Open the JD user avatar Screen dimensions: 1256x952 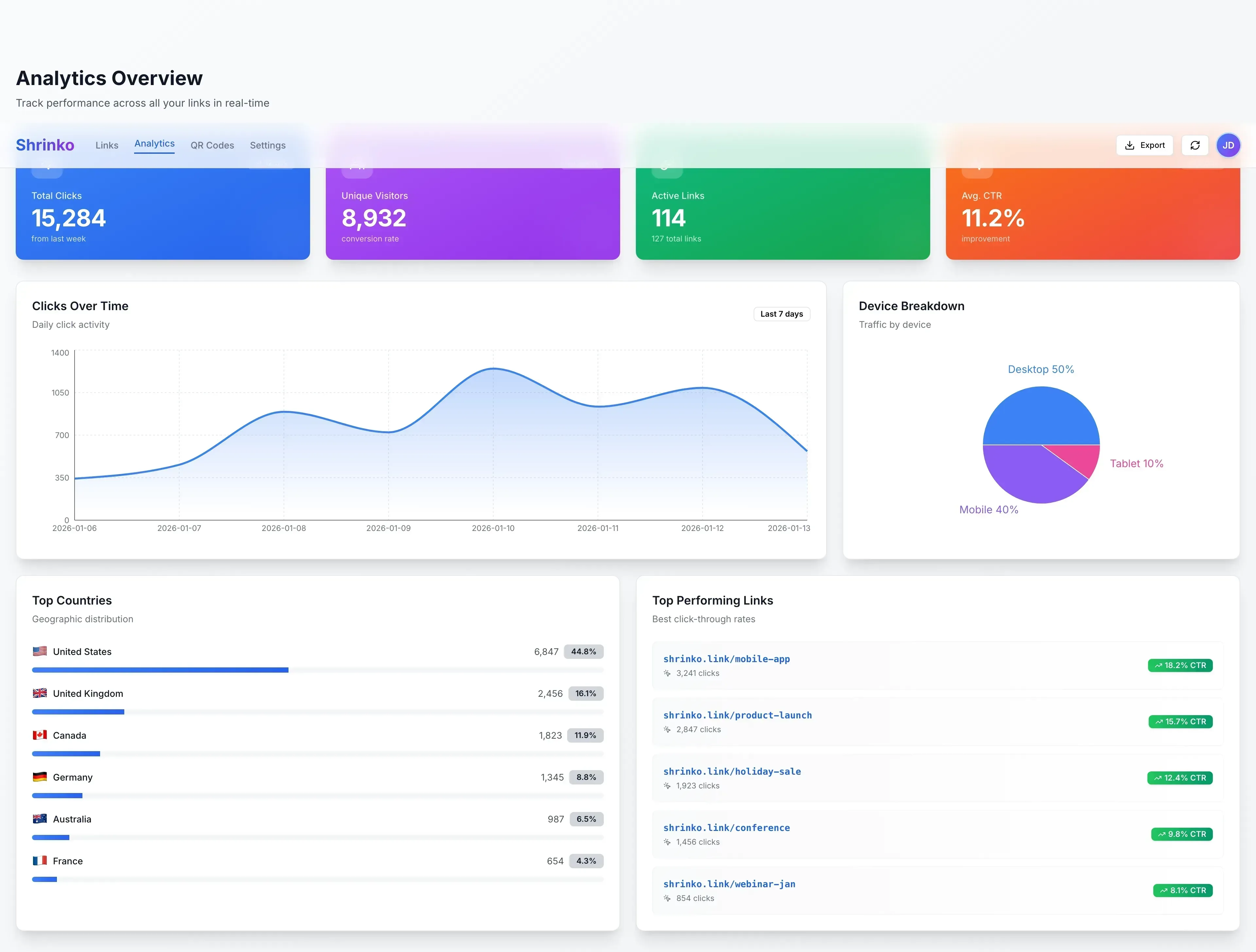[x=1229, y=145]
